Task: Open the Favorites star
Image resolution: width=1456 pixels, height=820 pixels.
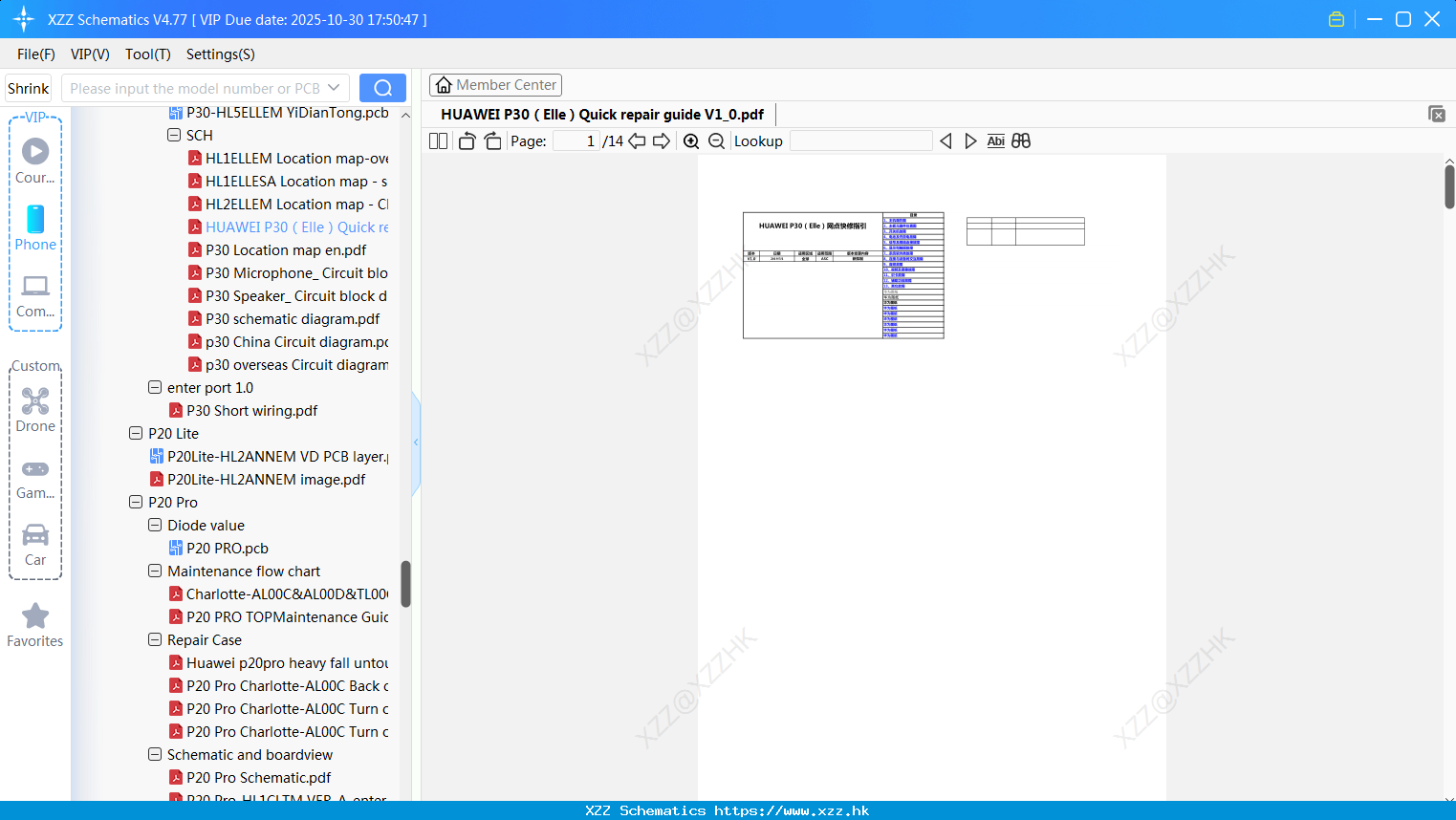Action: tap(35, 625)
